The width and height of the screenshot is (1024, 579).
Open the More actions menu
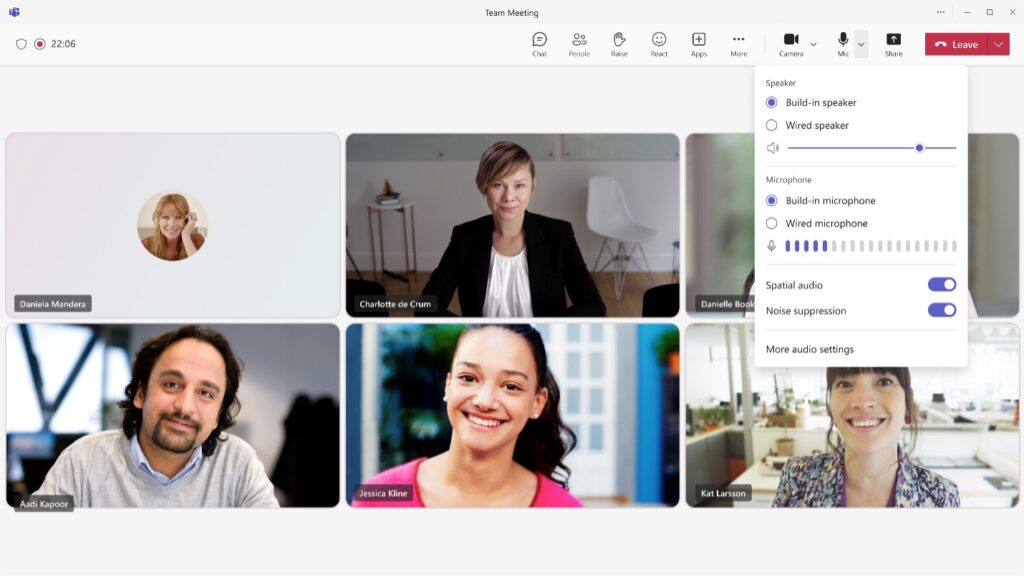point(738,44)
